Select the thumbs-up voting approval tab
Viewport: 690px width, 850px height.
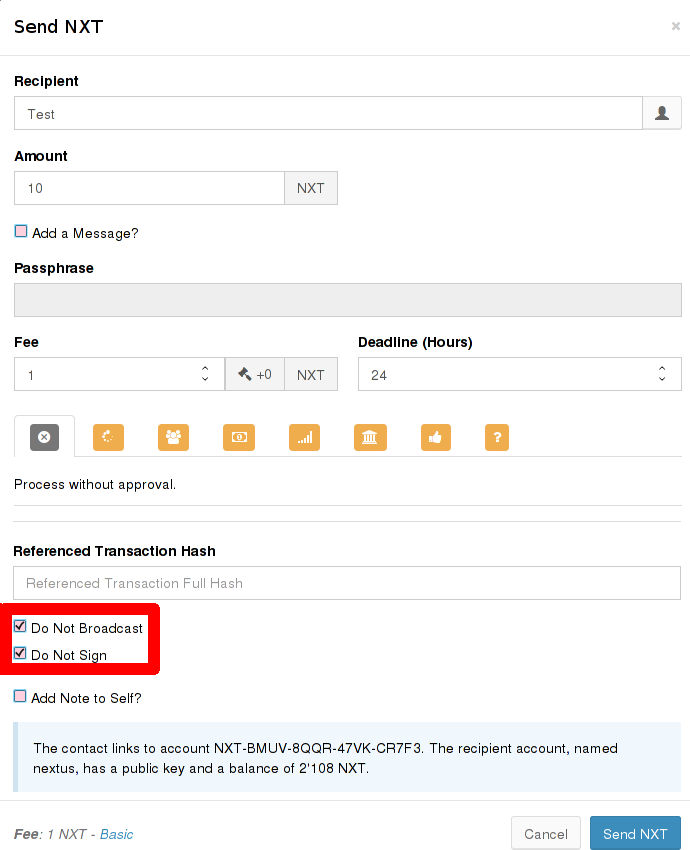point(434,437)
